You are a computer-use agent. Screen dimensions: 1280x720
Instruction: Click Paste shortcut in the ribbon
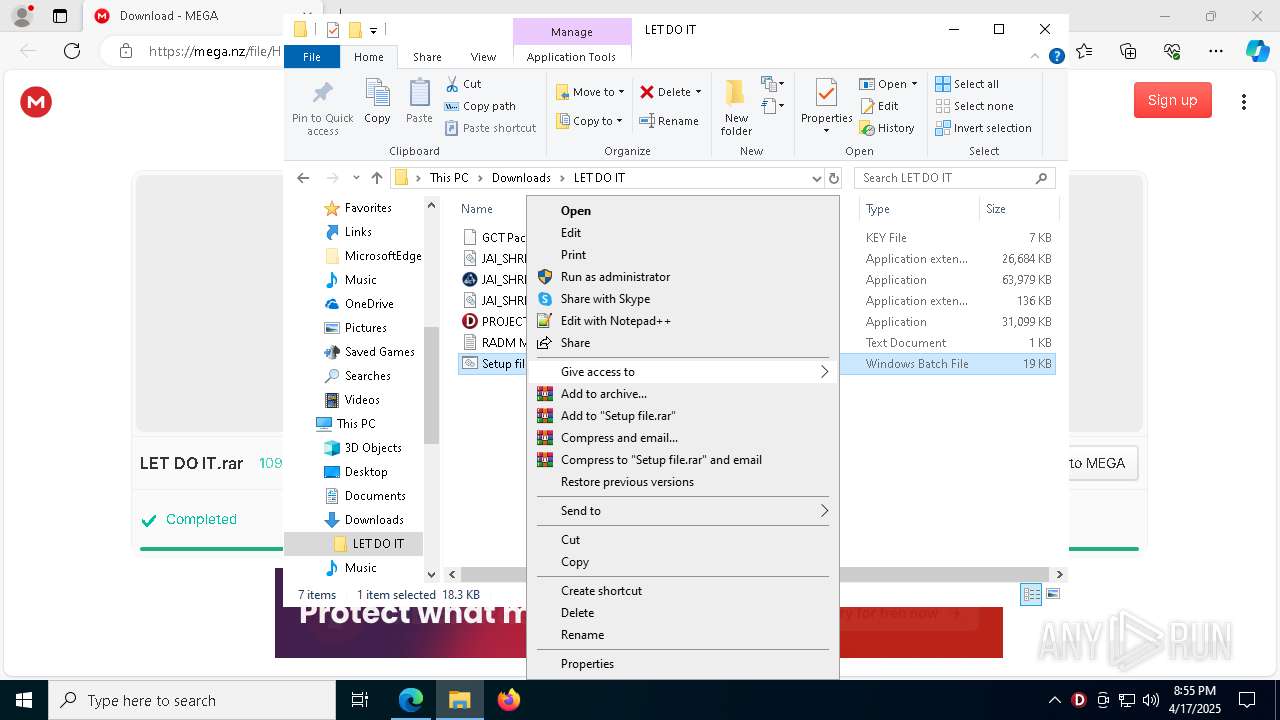coord(490,128)
